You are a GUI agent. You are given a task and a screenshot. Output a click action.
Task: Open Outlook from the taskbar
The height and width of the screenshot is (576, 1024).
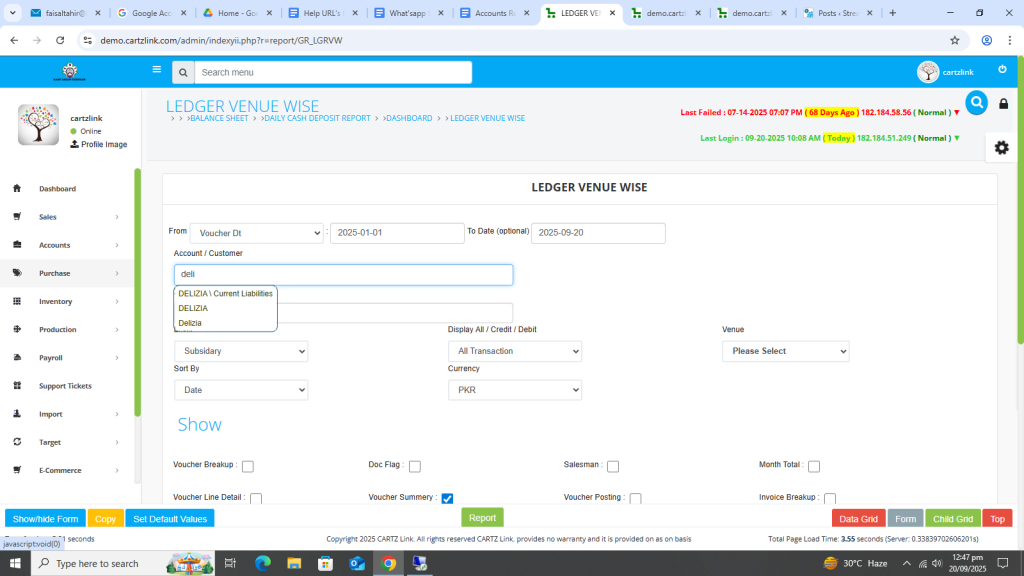tap(357, 563)
